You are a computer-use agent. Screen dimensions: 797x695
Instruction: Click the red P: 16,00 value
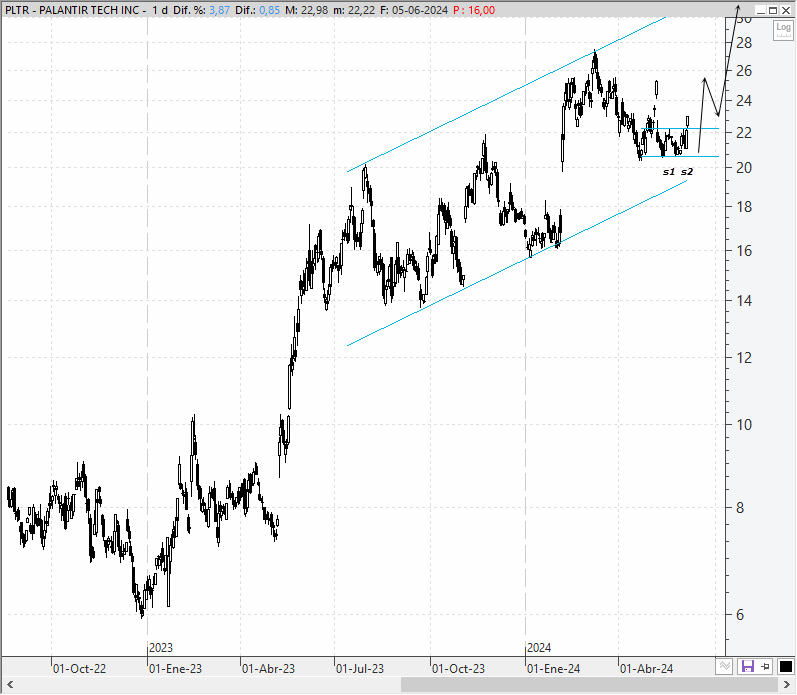coord(474,10)
